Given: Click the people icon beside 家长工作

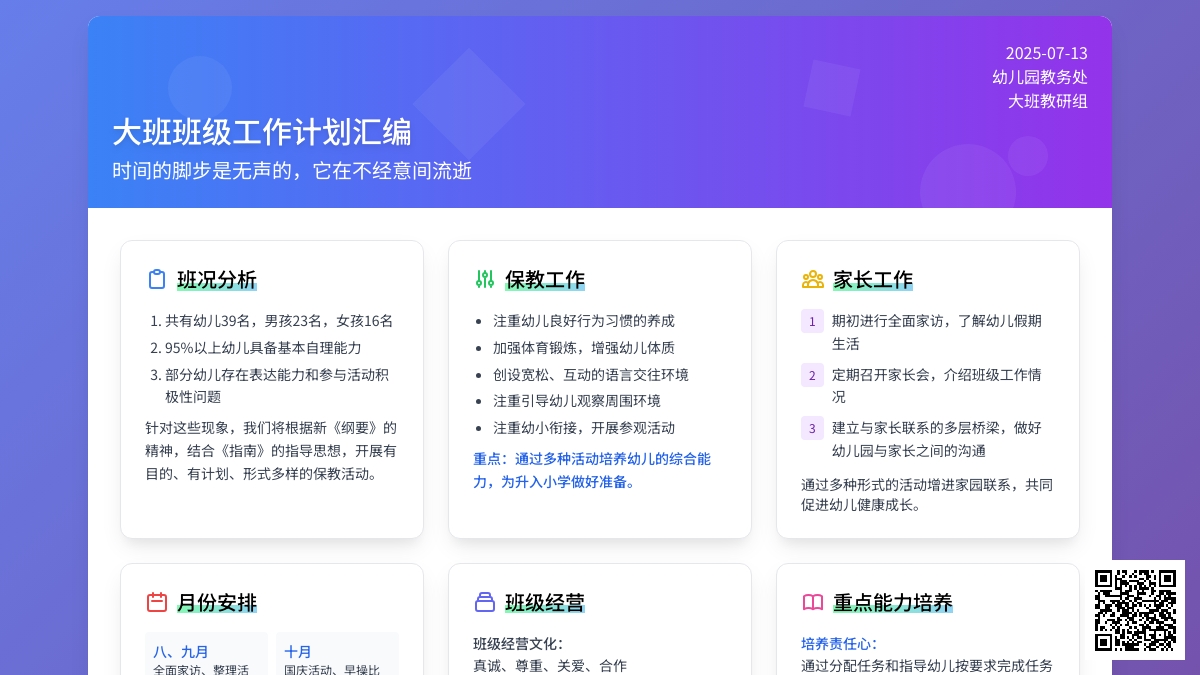Looking at the screenshot, I should click(x=813, y=279).
